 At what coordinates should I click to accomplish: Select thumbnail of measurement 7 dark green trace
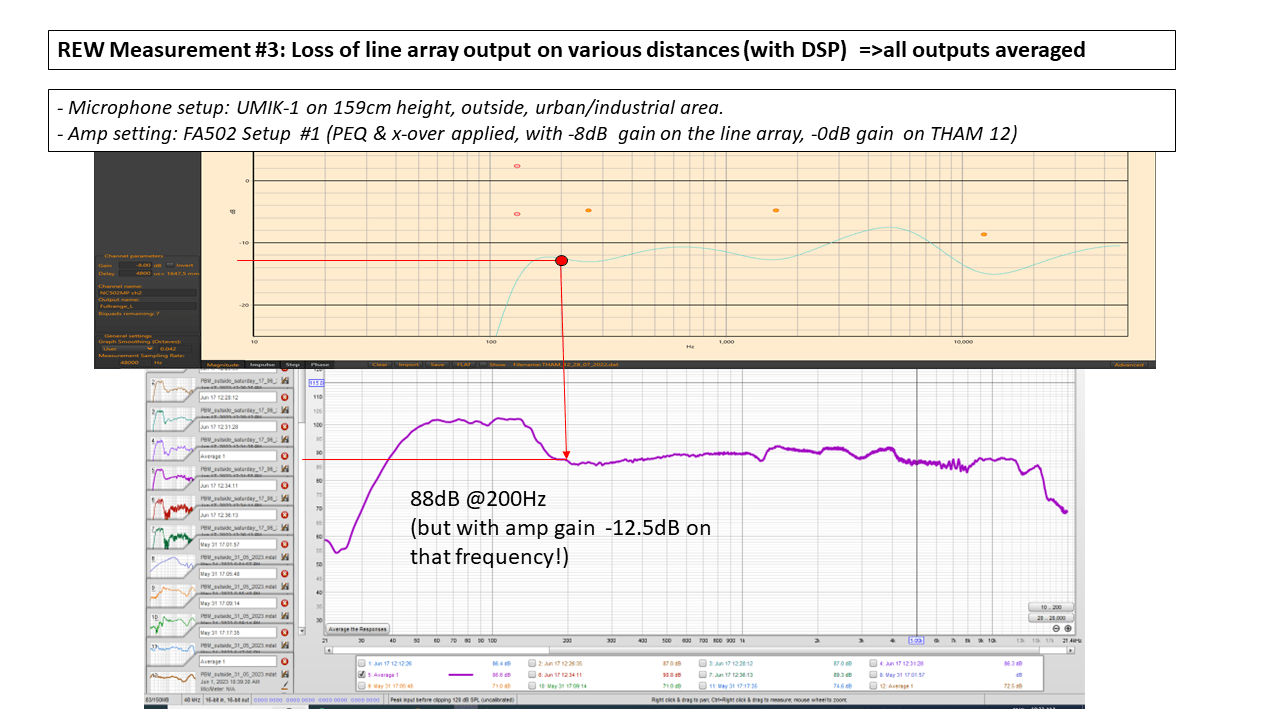tap(172, 535)
